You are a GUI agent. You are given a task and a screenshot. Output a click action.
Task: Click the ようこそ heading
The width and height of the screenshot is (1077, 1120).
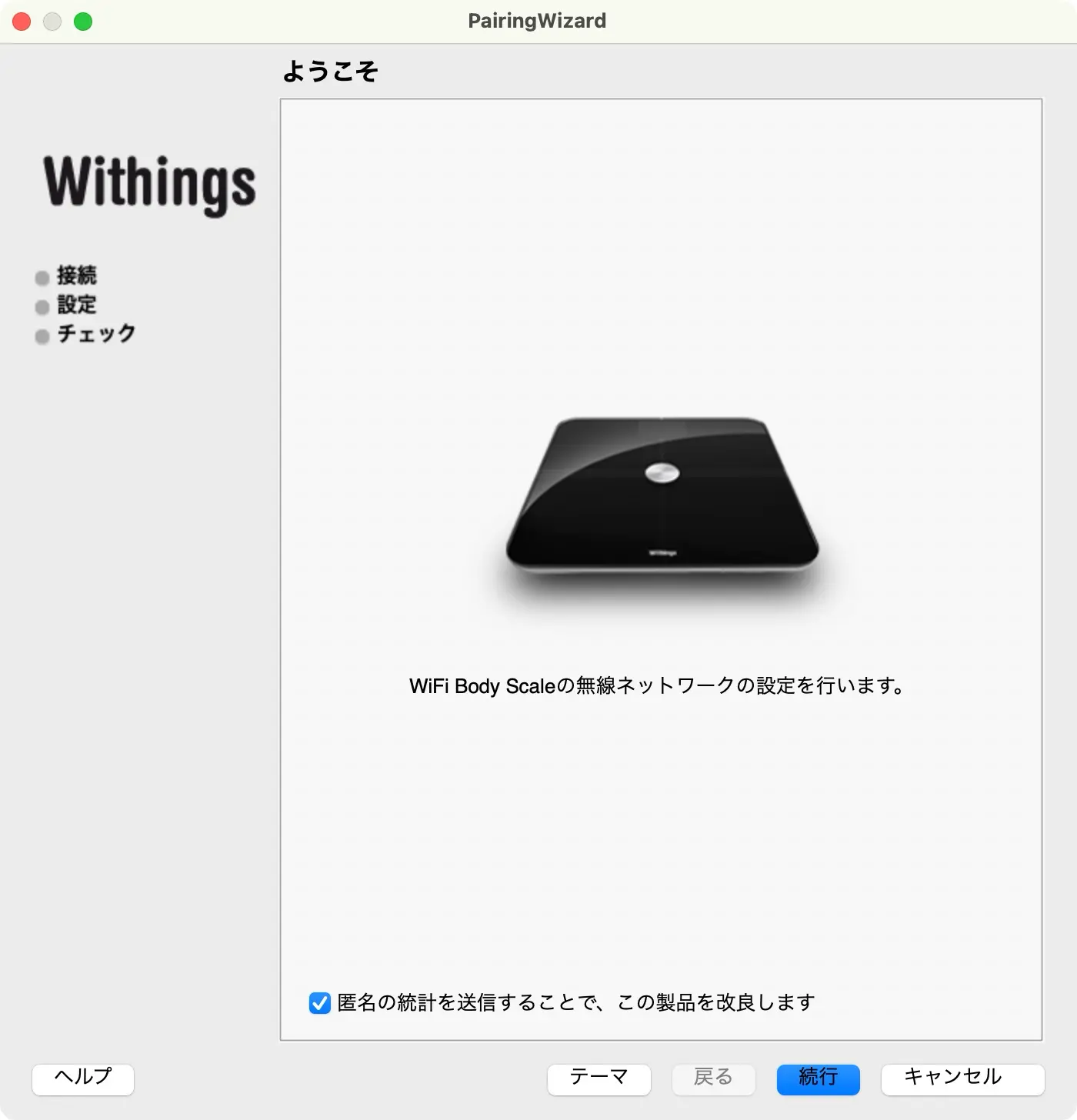(x=331, y=71)
